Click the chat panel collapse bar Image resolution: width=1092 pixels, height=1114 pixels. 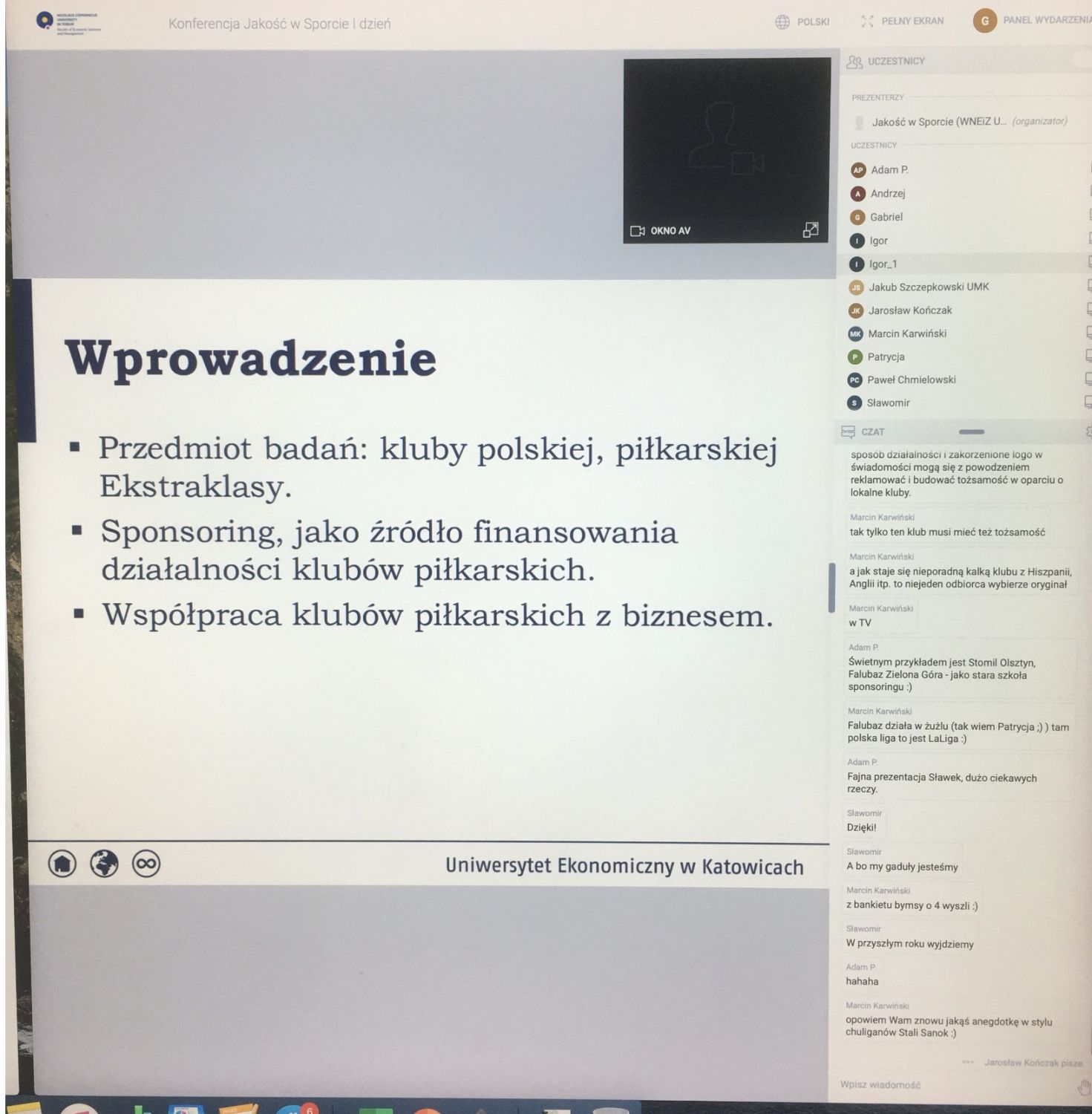click(x=972, y=431)
